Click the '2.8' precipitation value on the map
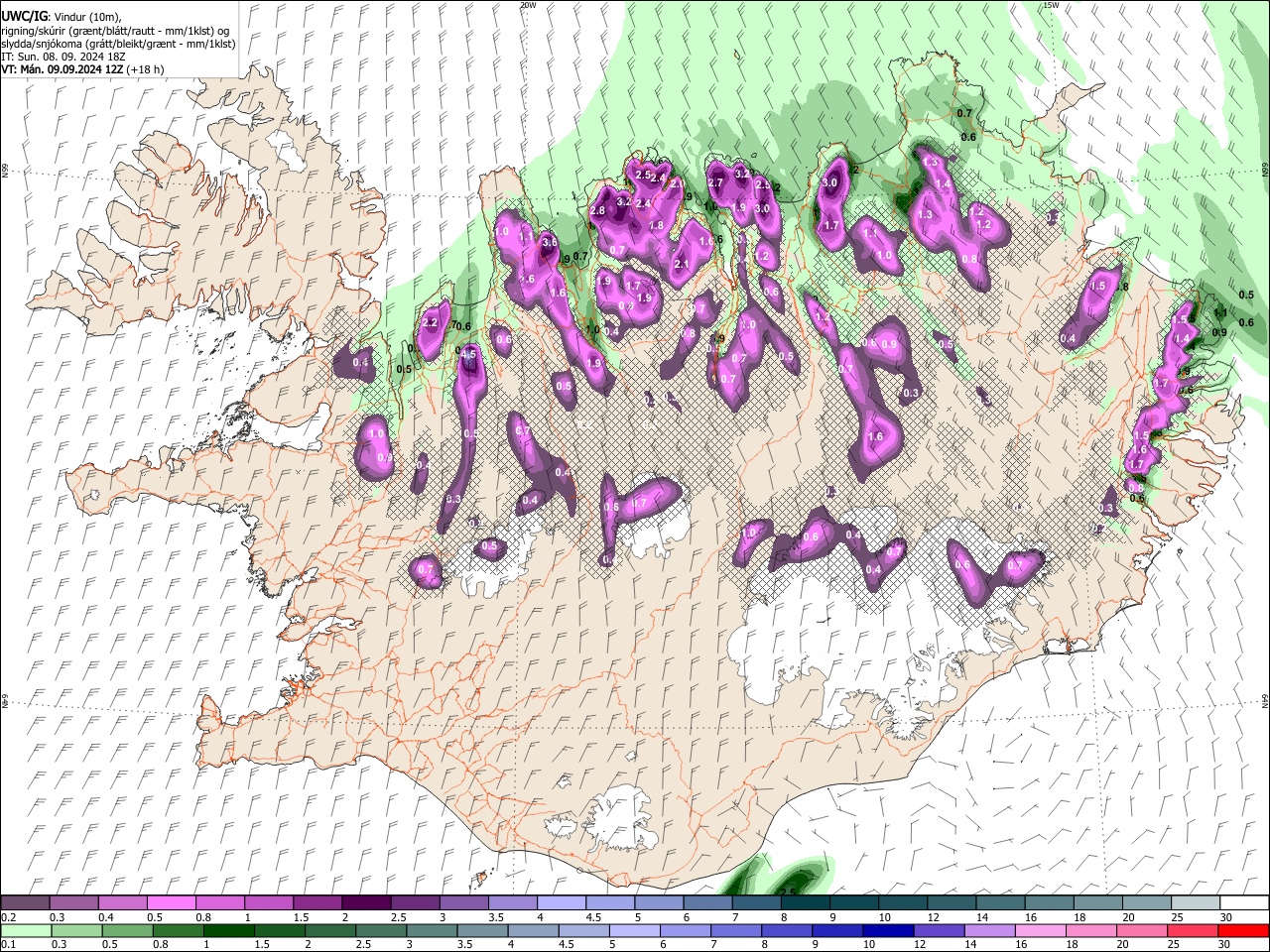The height and width of the screenshot is (952, 1270). point(597,210)
